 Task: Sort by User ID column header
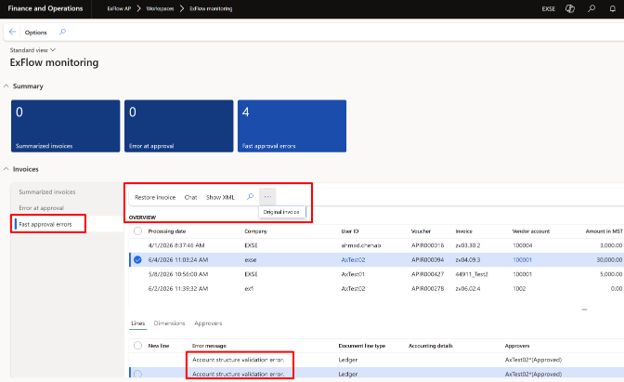(x=350, y=231)
